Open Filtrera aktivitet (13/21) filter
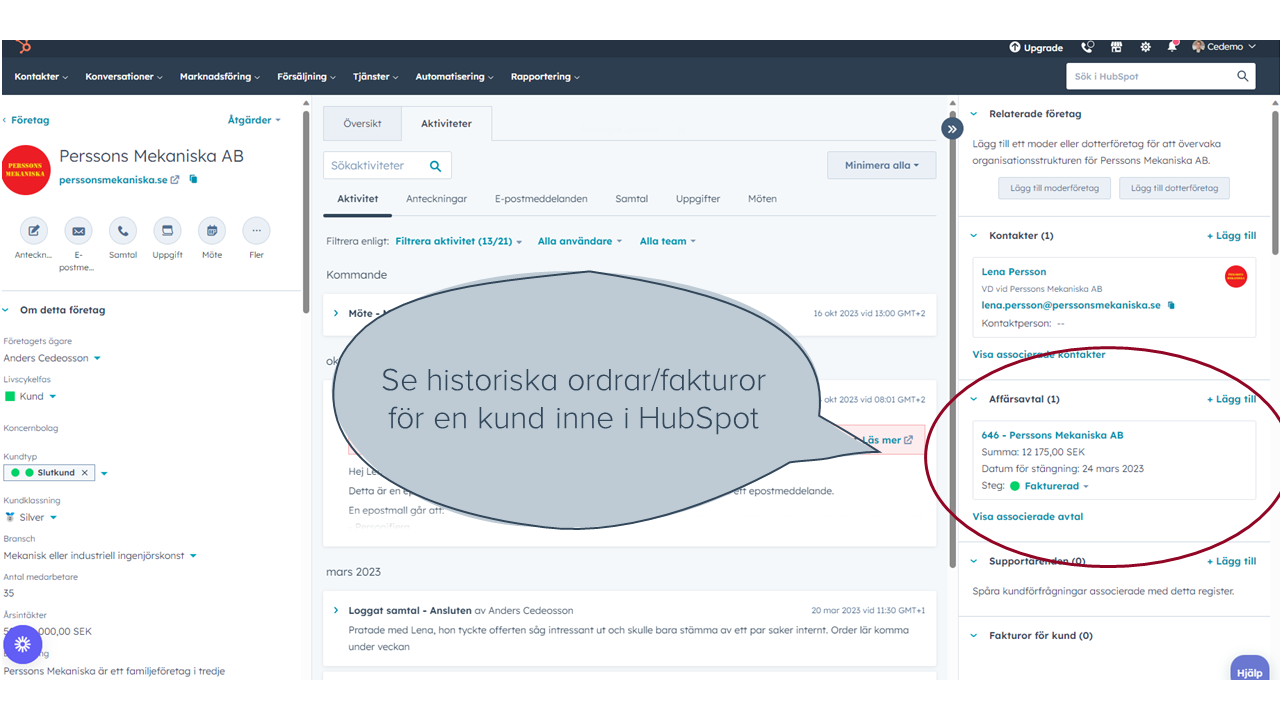The height and width of the screenshot is (720, 1280). (x=459, y=241)
